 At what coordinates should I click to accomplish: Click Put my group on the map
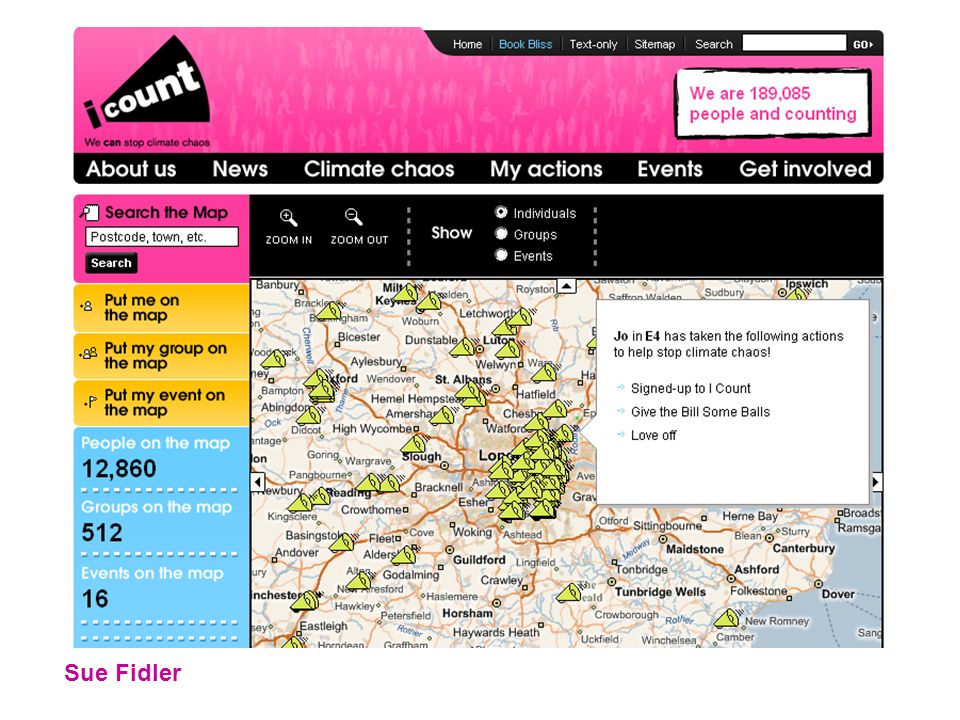(x=162, y=355)
